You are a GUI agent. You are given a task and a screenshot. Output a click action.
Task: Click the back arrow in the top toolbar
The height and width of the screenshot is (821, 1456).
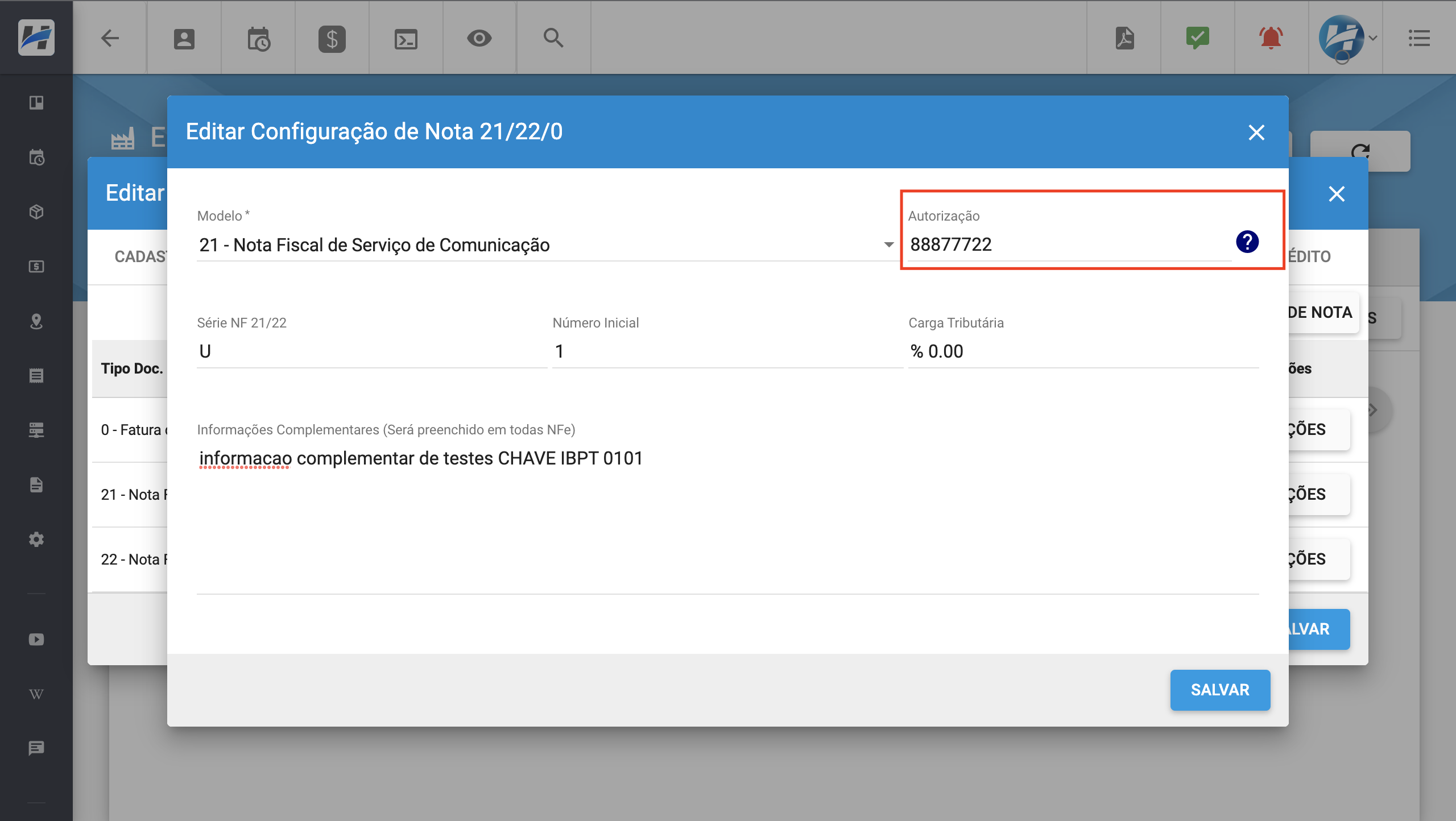(x=110, y=38)
